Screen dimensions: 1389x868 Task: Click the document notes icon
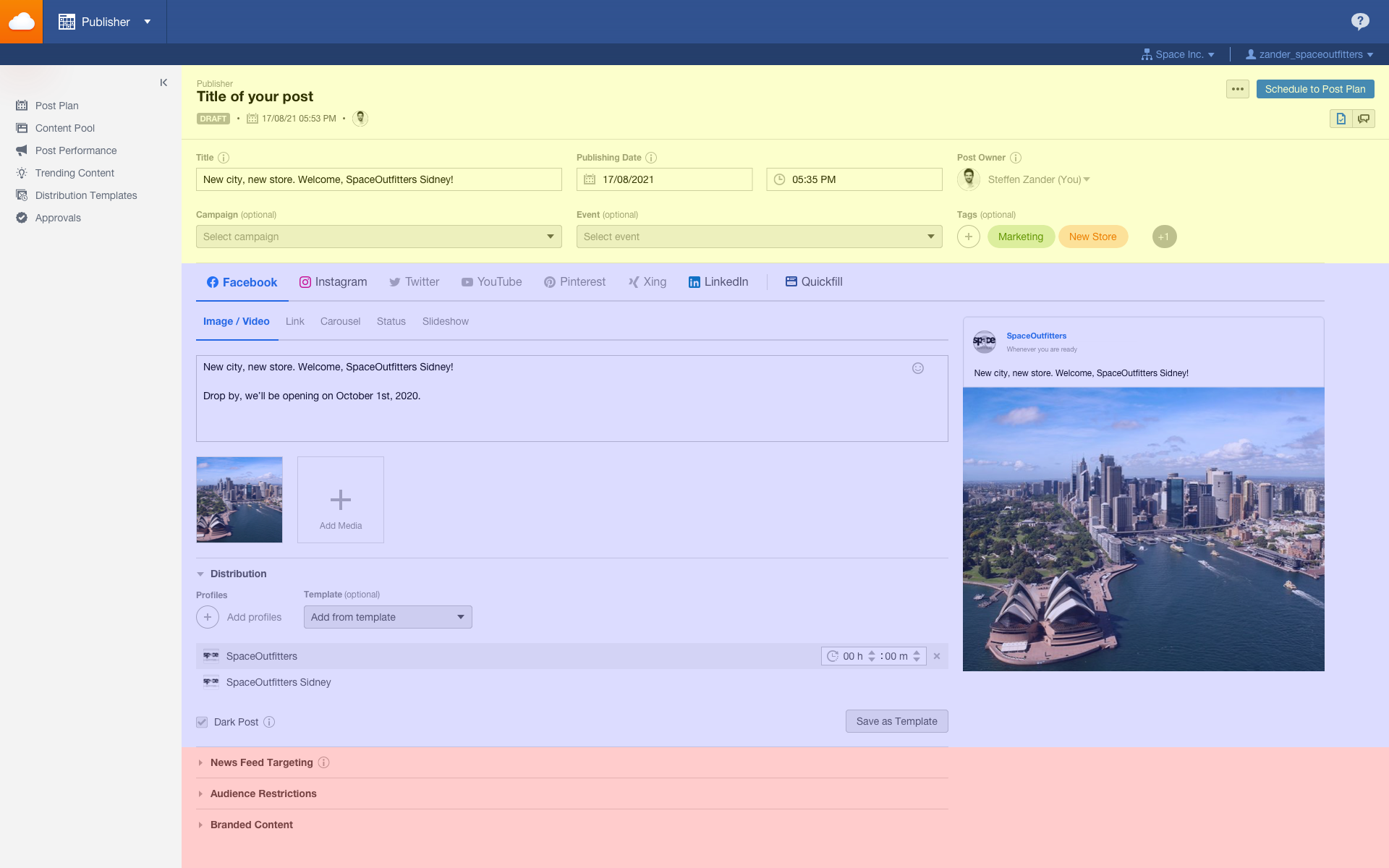1341,119
